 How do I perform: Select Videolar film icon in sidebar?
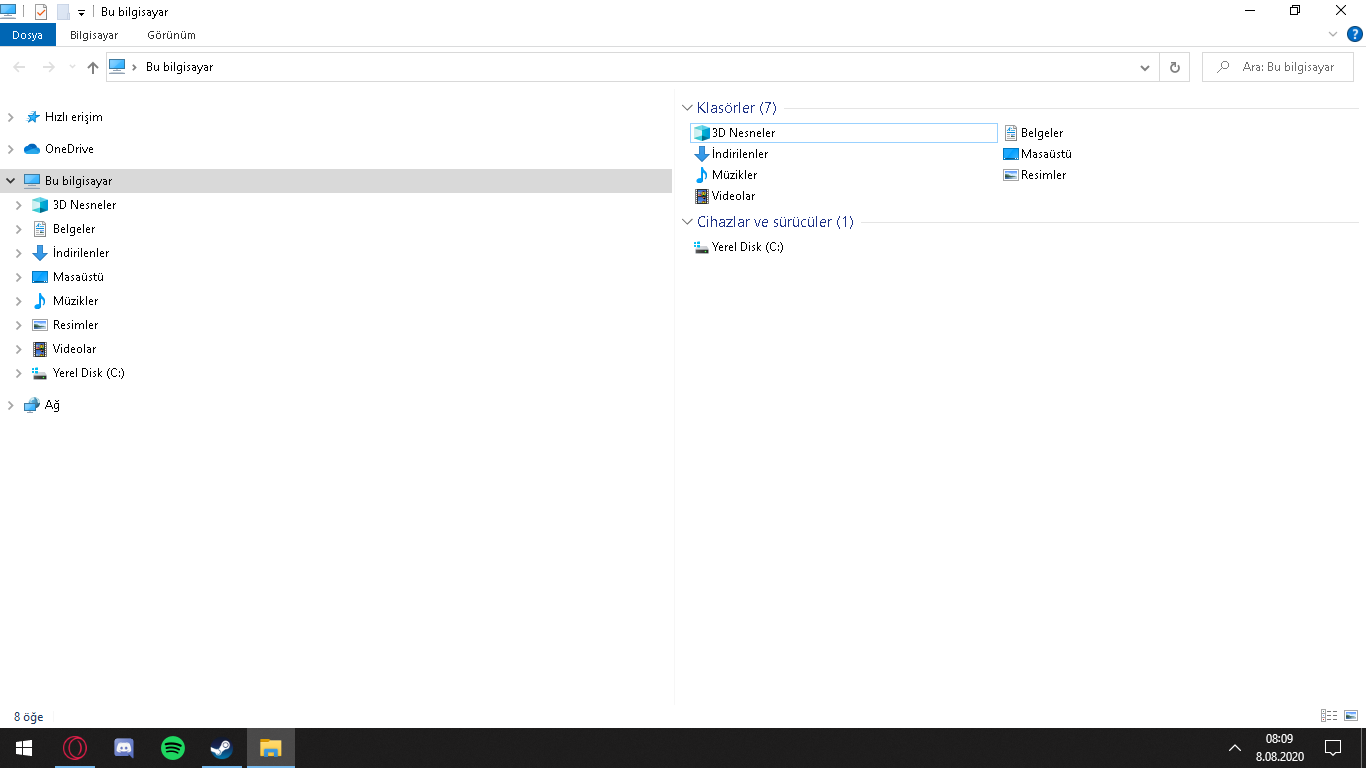point(40,349)
